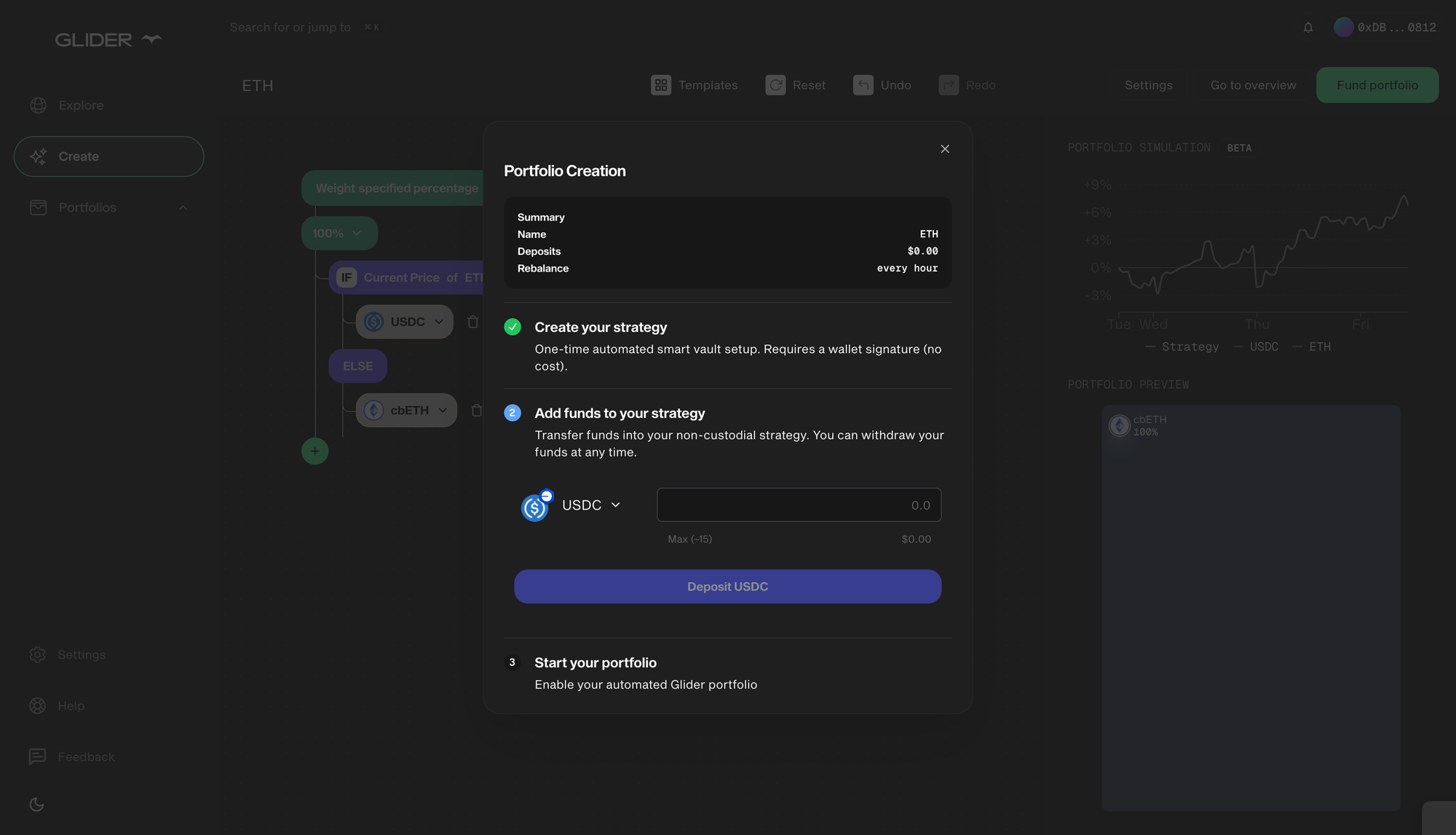This screenshot has width=1456, height=835.
Task: Click the Undo arrow icon
Action: click(863, 85)
